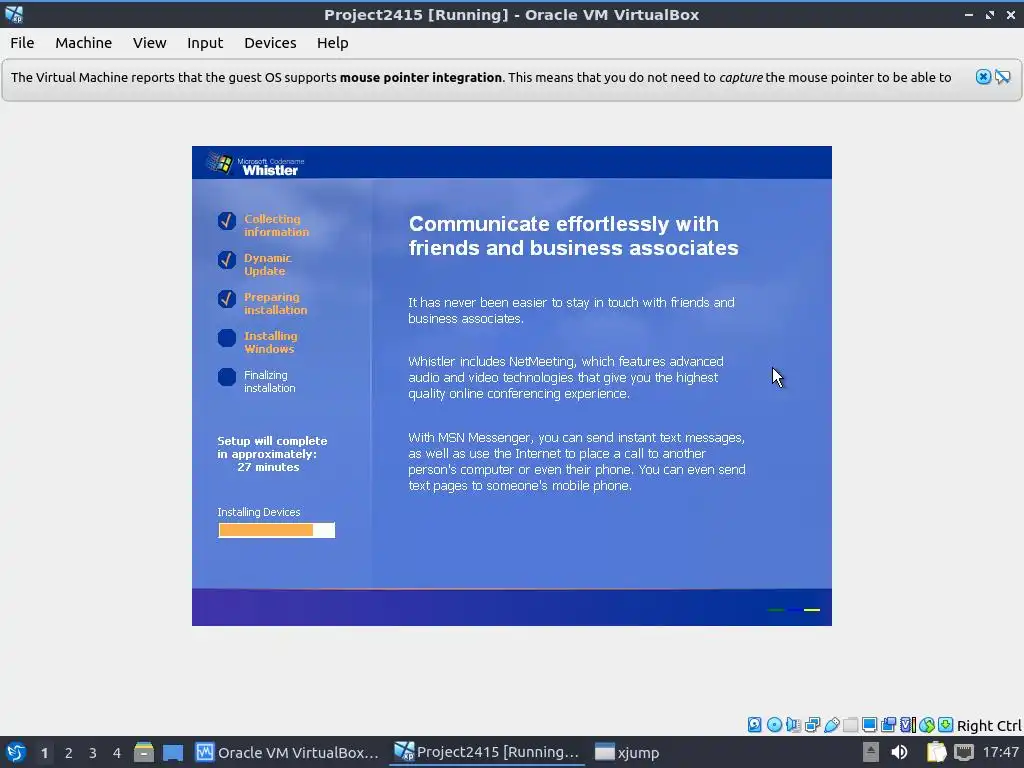1024x768 pixels.
Task: Open the clipboard manager tray icon
Action: pyautogui.click(x=936, y=752)
